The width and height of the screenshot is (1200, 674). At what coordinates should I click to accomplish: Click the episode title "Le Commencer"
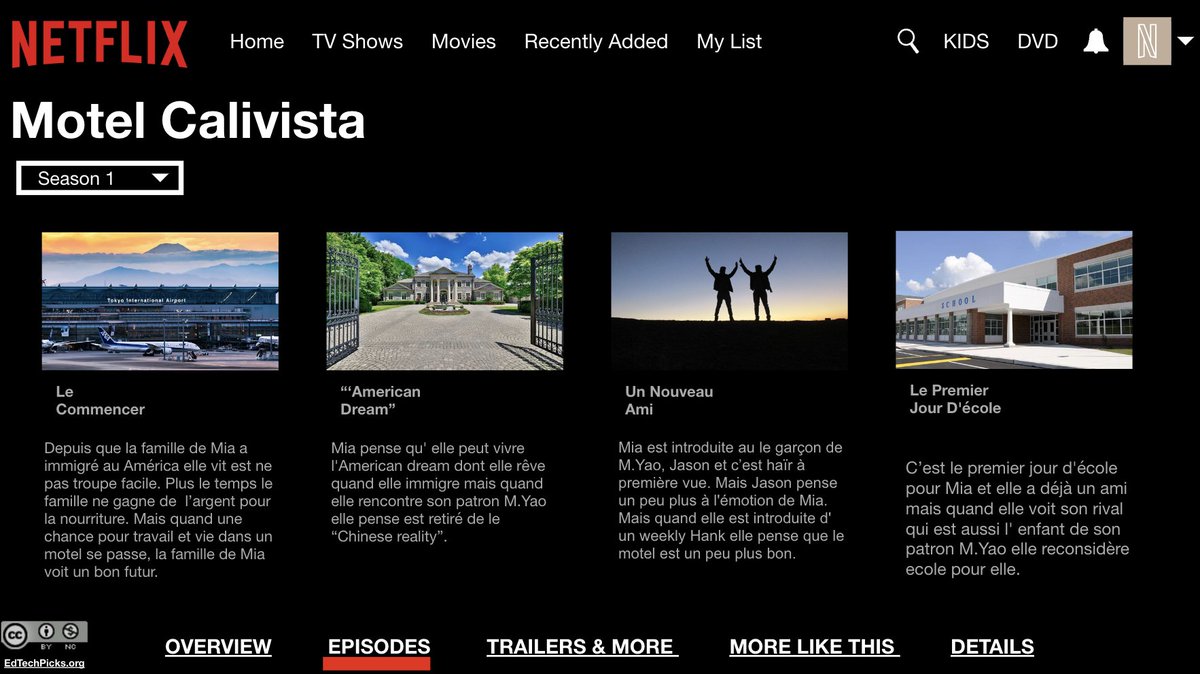[100, 400]
